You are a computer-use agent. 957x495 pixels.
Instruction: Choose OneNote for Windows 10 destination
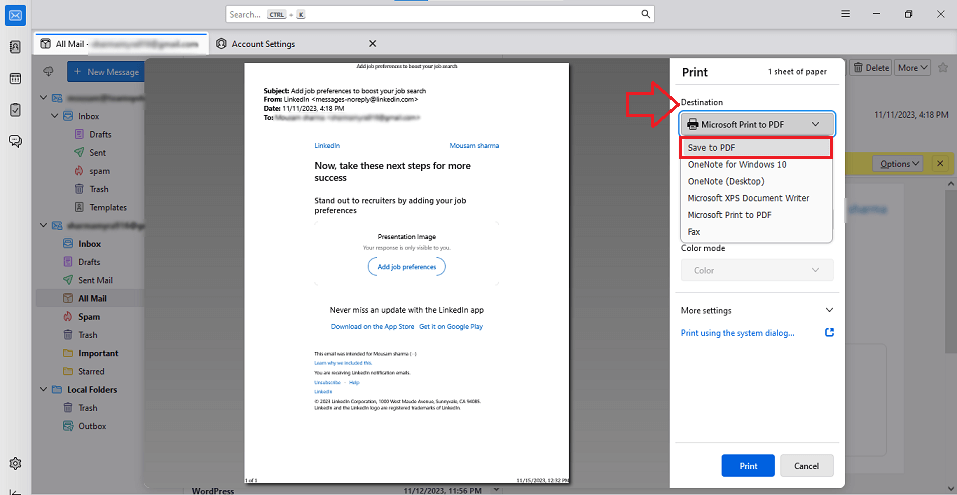(x=756, y=164)
